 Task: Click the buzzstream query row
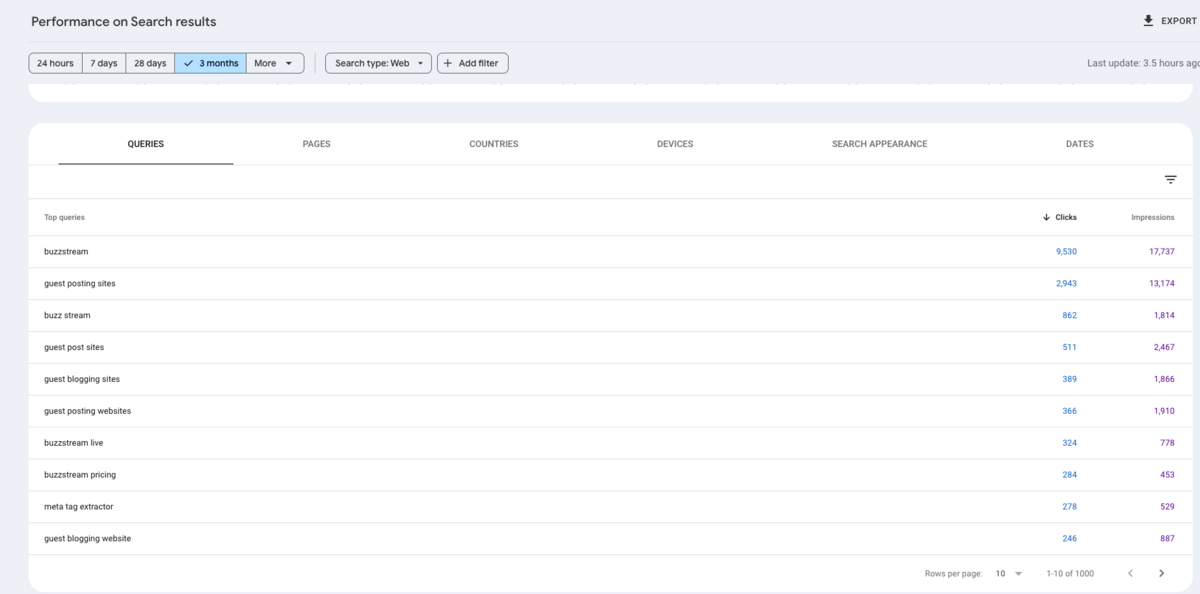click(x=66, y=252)
